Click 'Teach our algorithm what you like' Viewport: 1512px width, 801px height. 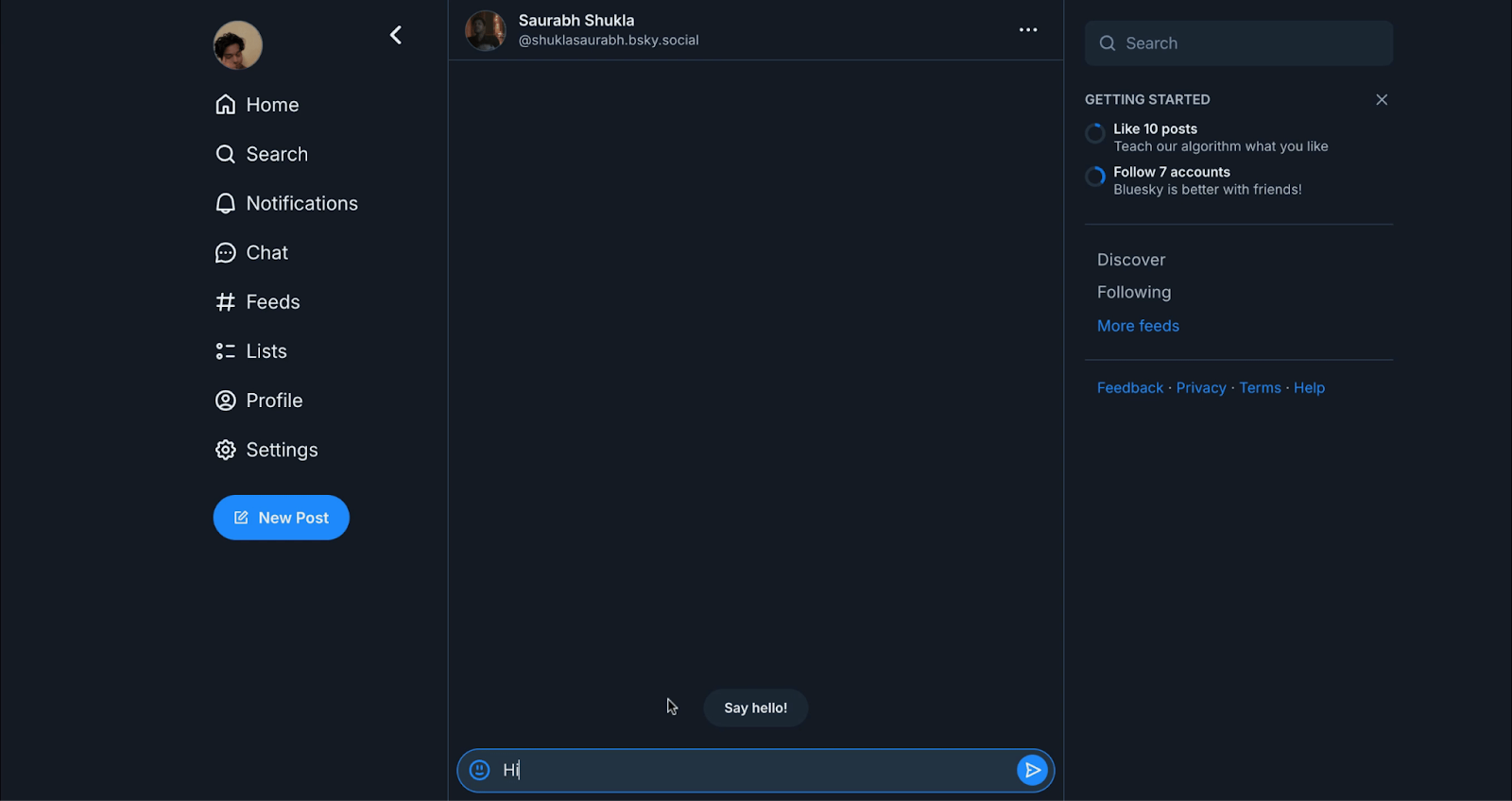pyautogui.click(x=1221, y=146)
